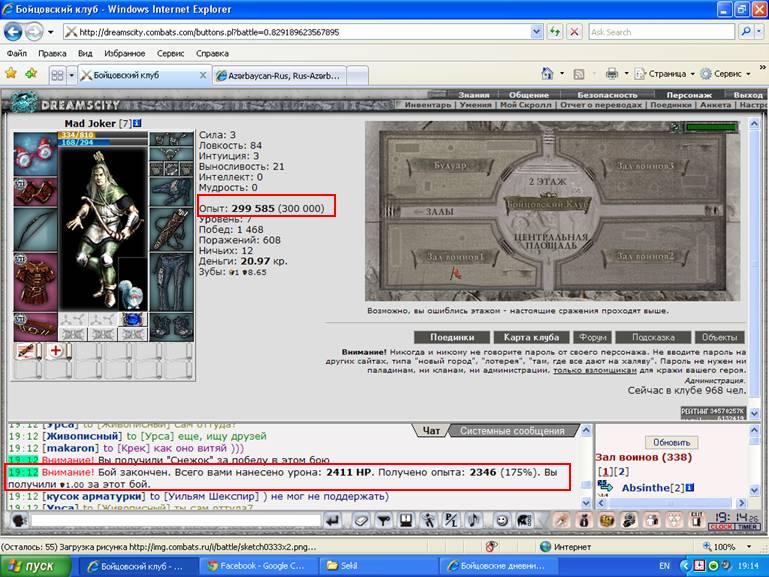Click the save chat floppy disk icon

pos(406,520)
